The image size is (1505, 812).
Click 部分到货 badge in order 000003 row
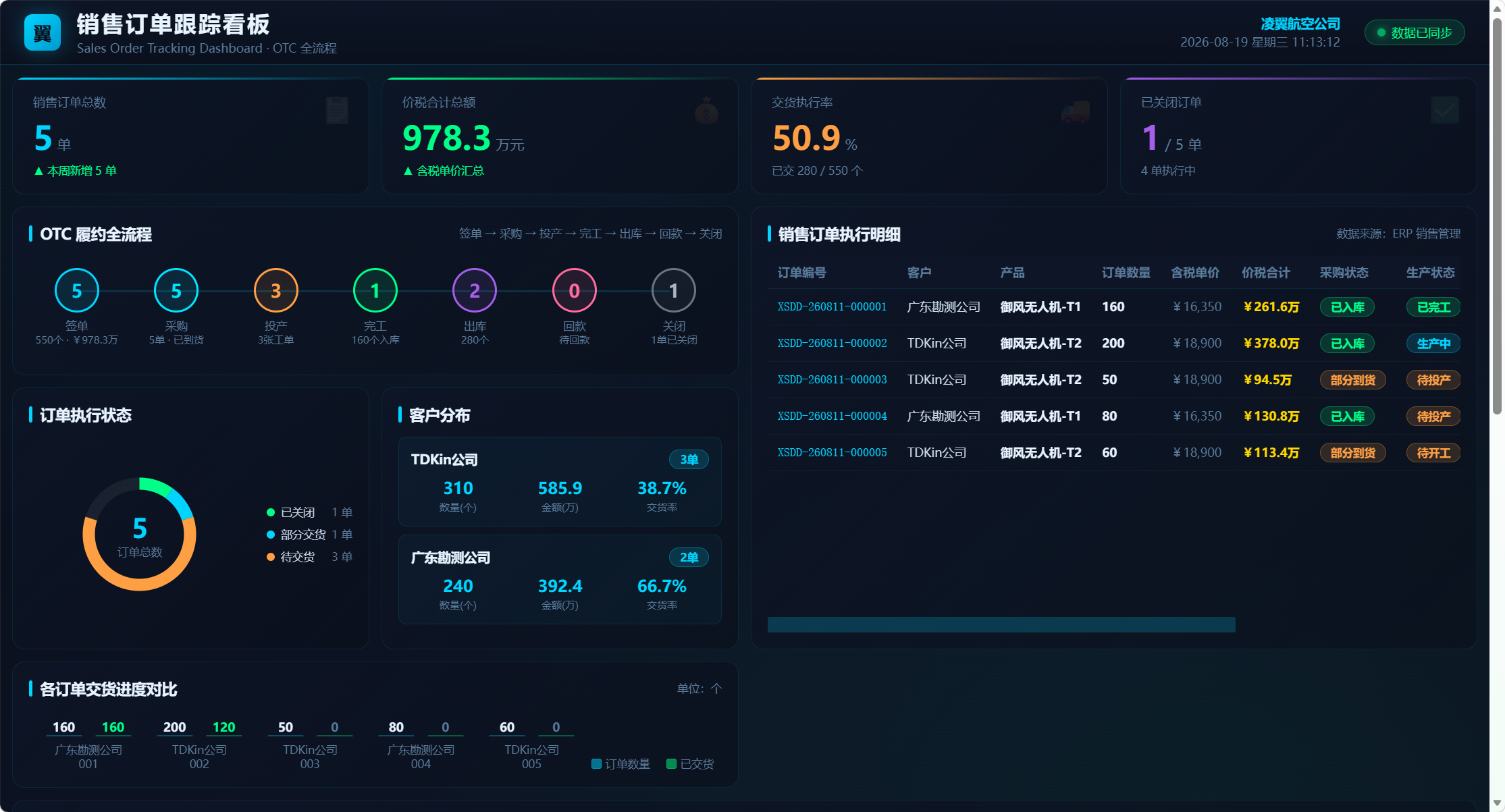coord(1353,380)
